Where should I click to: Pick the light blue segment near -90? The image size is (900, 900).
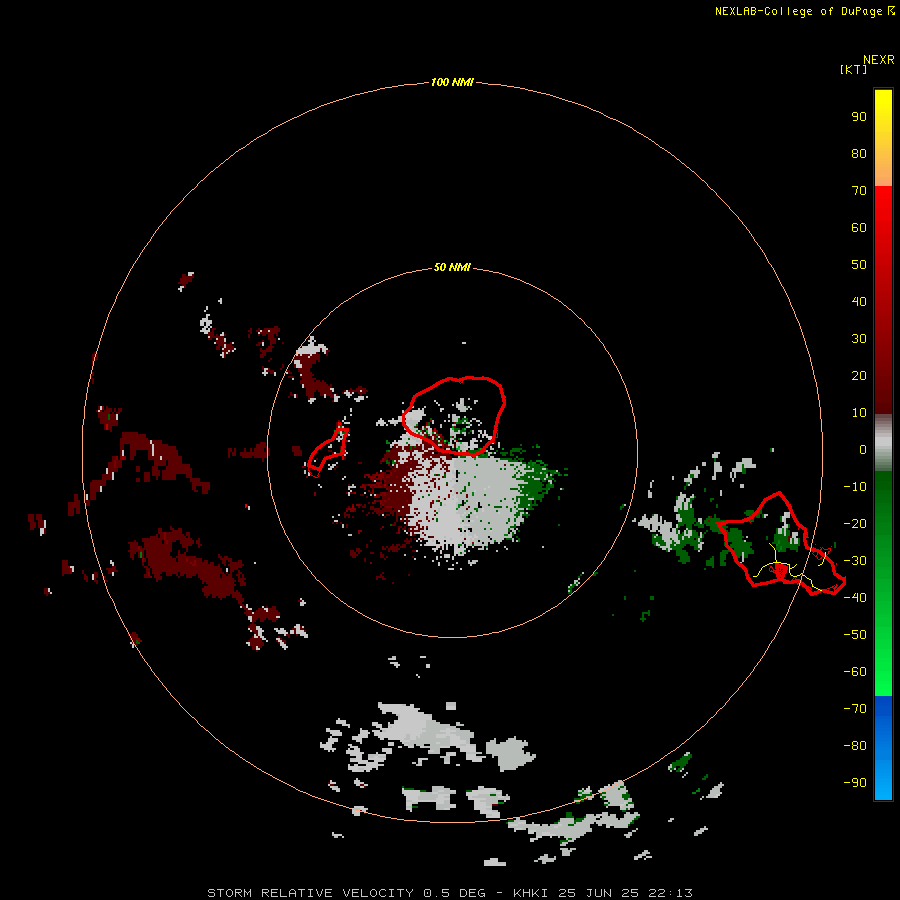click(x=883, y=781)
